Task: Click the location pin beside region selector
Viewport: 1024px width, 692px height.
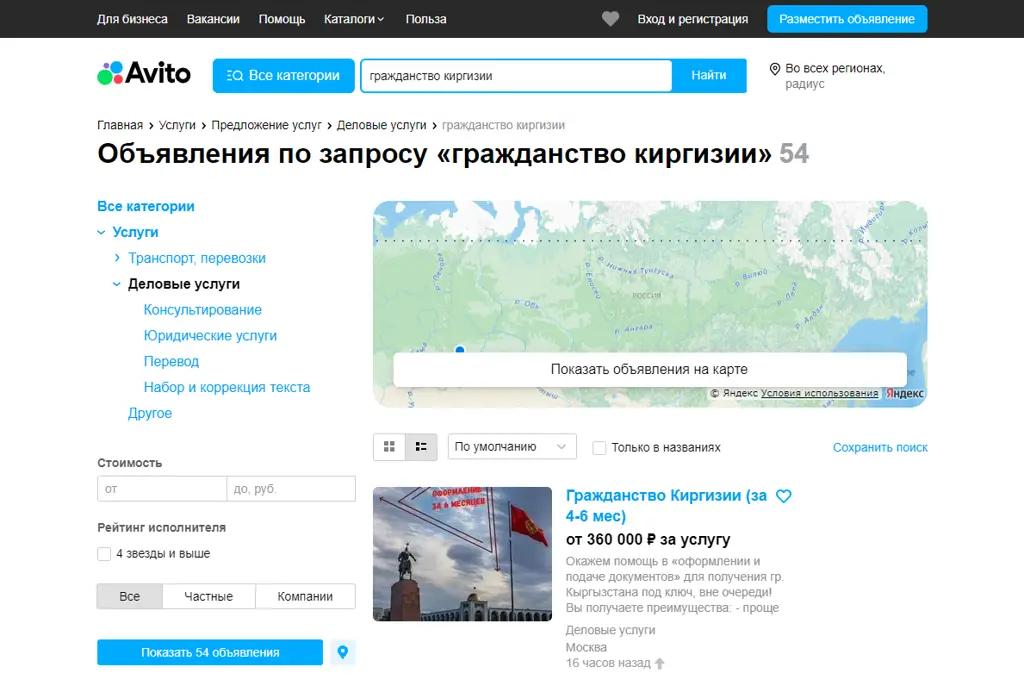Action: (x=773, y=70)
